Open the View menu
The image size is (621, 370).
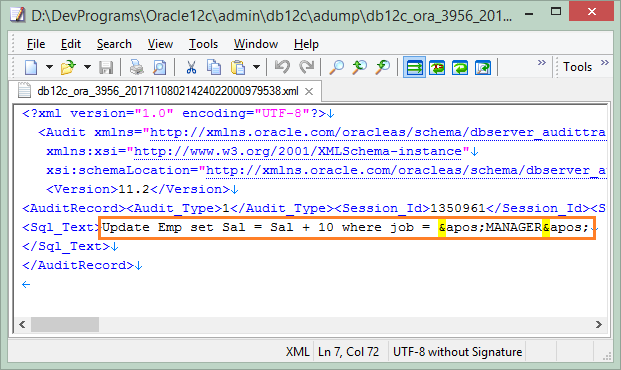160,44
